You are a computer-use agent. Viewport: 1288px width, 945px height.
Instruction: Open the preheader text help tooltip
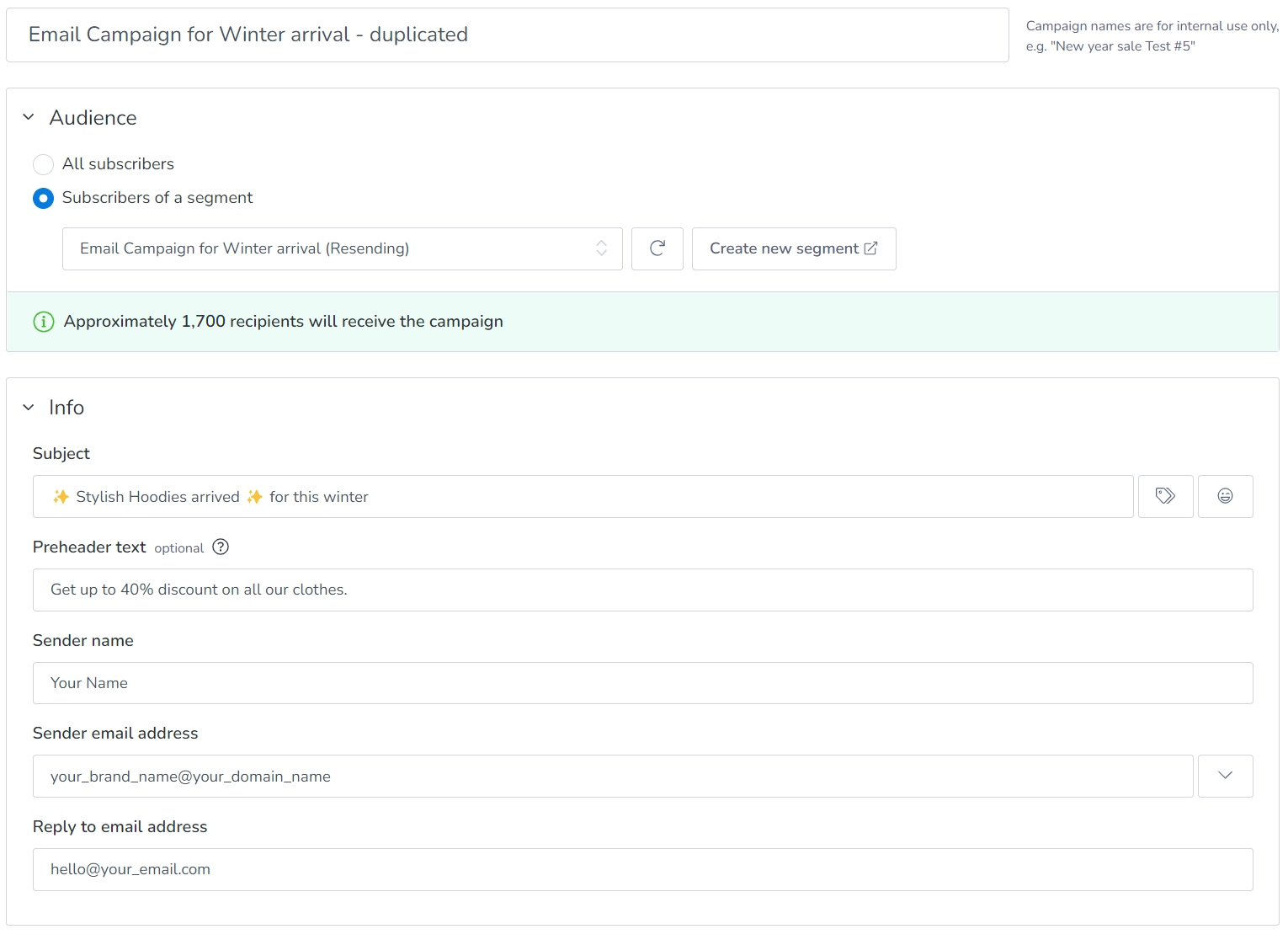[x=221, y=547]
